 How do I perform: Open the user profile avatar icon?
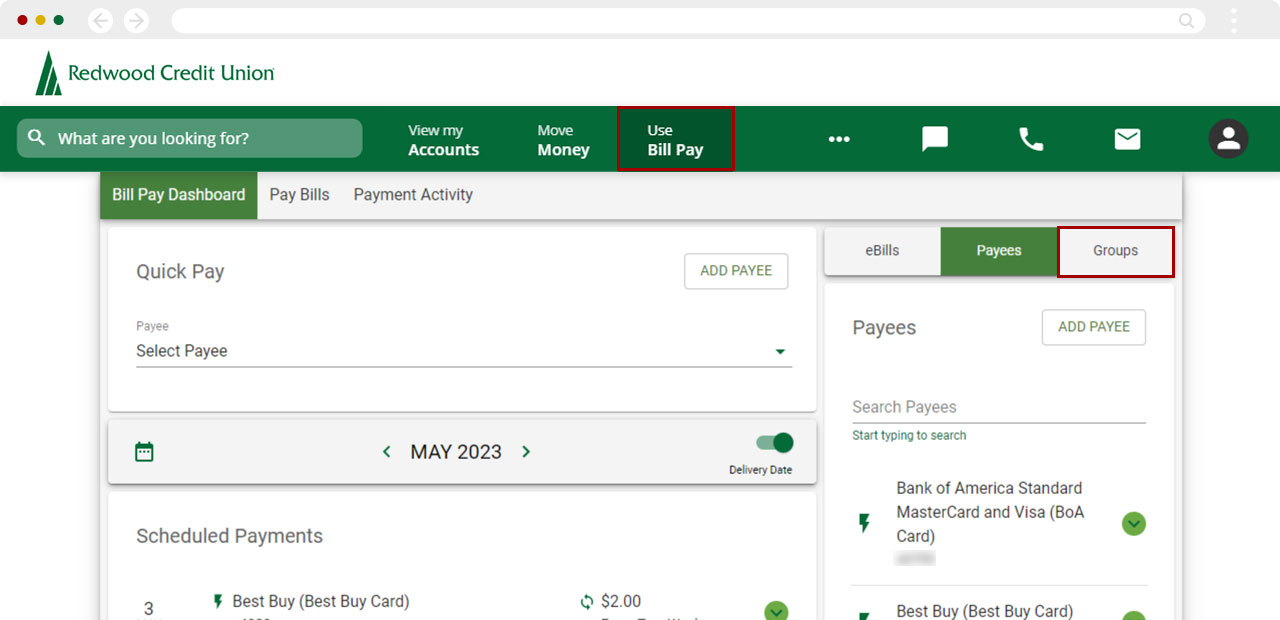coord(1228,139)
